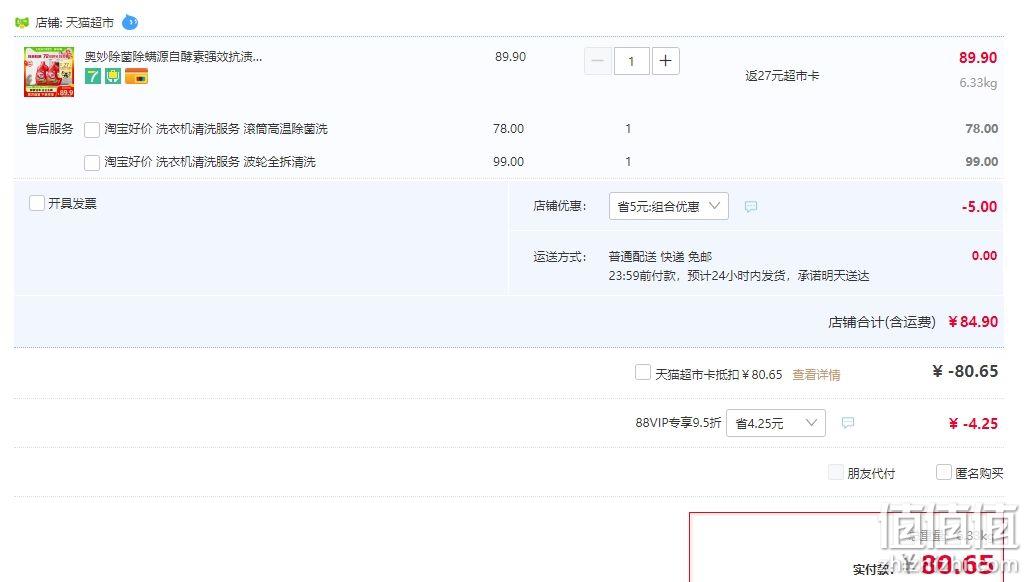The width and height of the screenshot is (1028, 582).
Task: Enable the 朋友代付 friend pay checkbox
Action: [835, 472]
